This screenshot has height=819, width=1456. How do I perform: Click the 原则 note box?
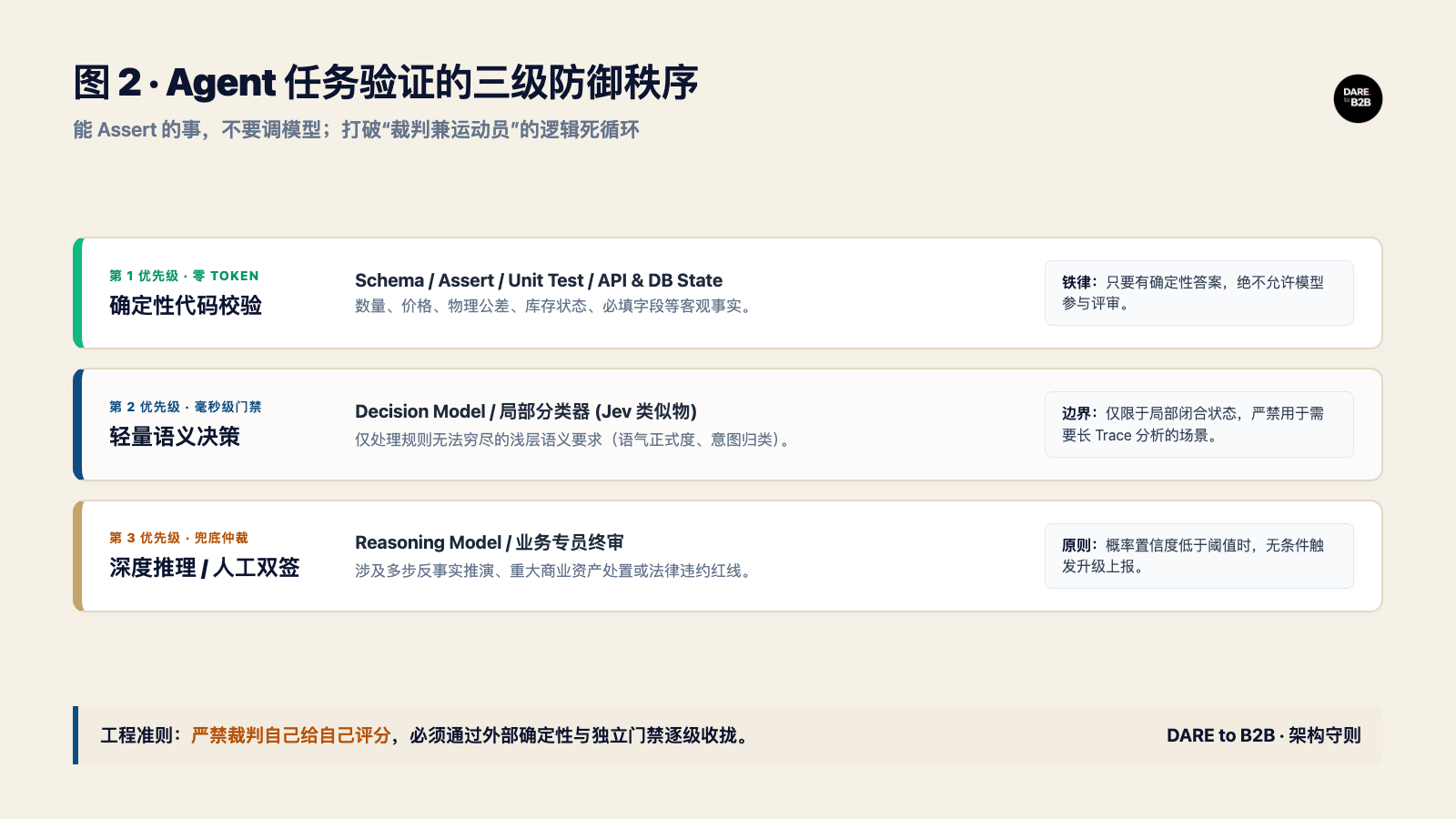(x=1198, y=556)
